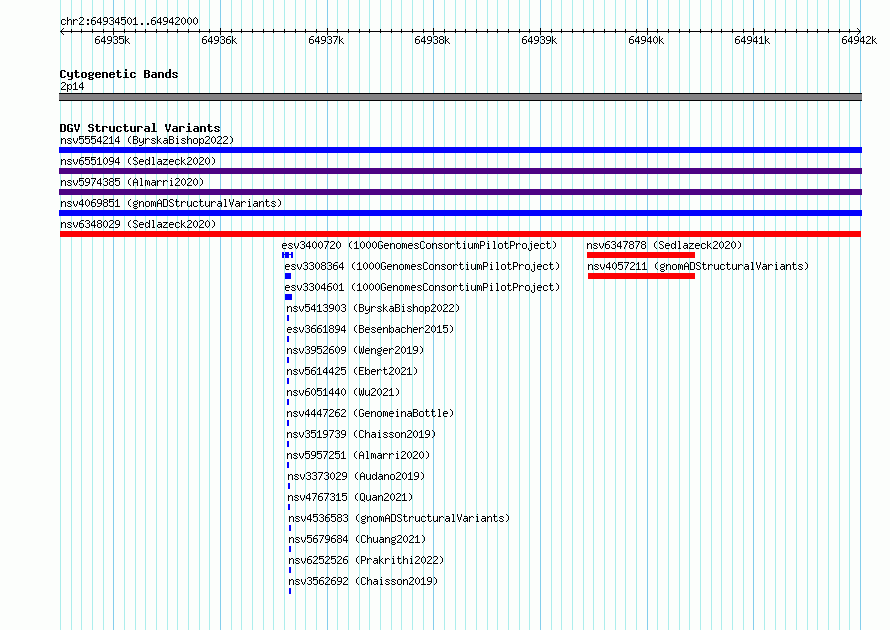Click the red bar under nsv6347878
Image resolution: width=890 pixels, height=630 pixels.
[641, 255]
